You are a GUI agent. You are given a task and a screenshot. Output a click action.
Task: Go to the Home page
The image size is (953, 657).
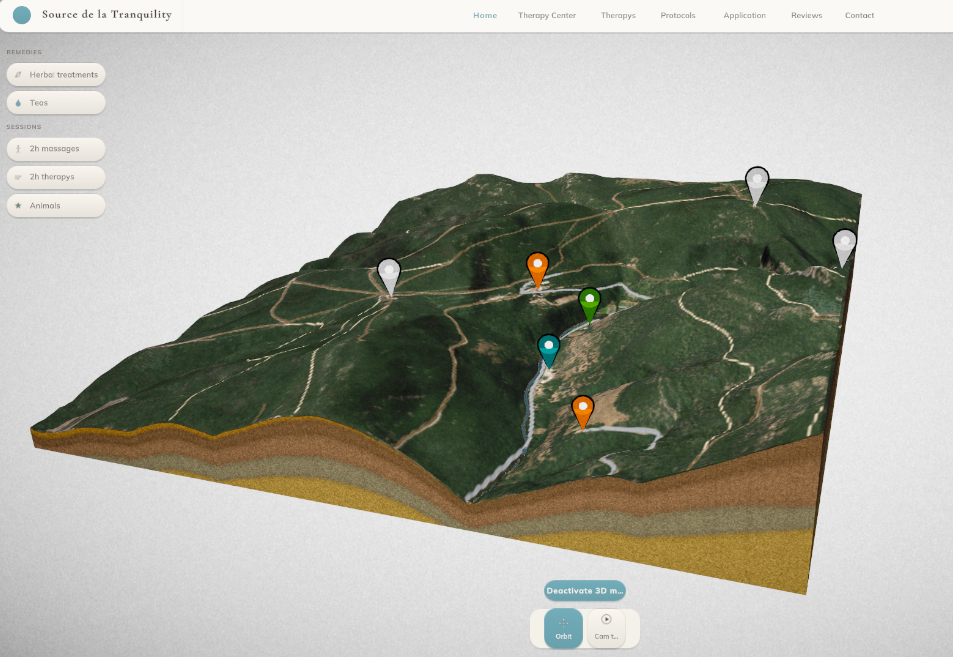coord(485,15)
